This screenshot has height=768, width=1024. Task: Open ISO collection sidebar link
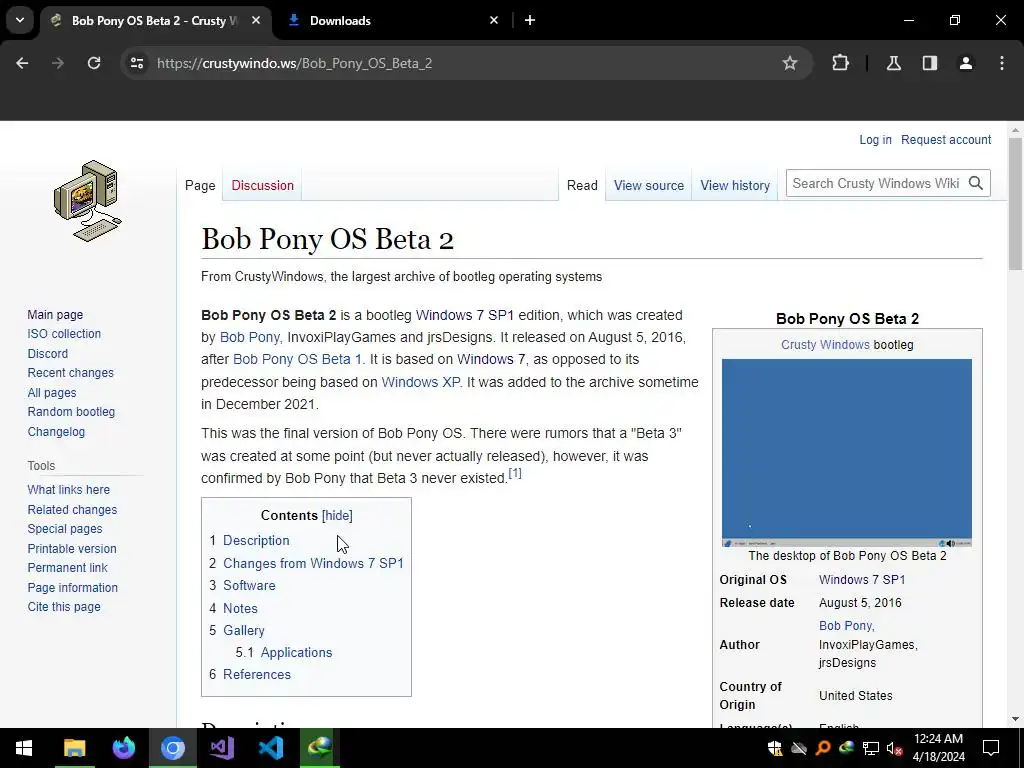pyautogui.click(x=64, y=334)
